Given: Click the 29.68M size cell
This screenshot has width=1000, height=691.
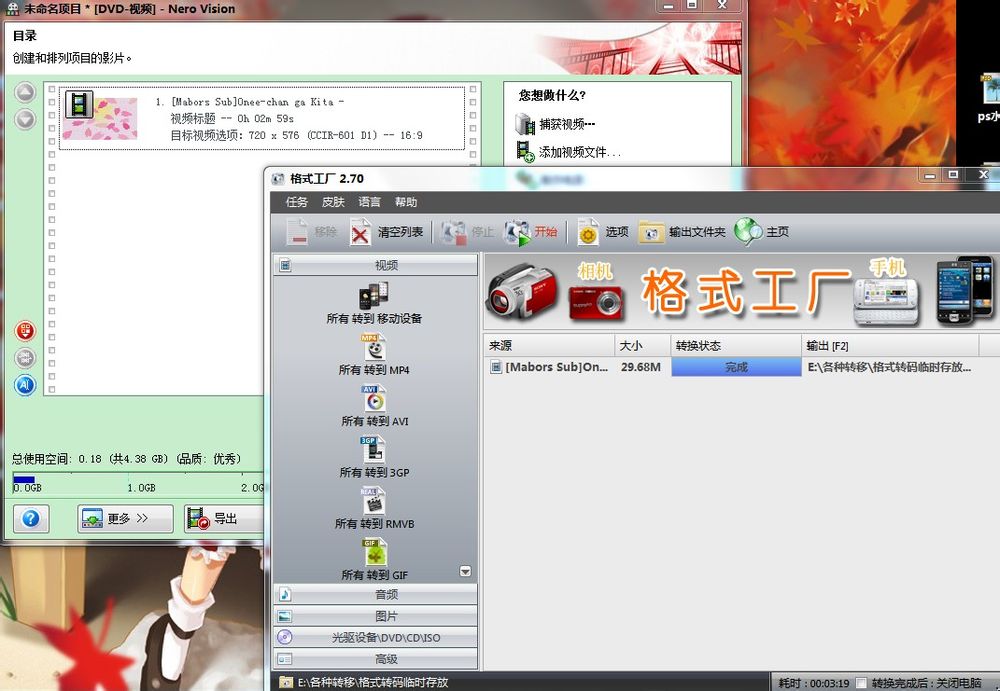Looking at the screenshot, I should (x=641, y=367).
